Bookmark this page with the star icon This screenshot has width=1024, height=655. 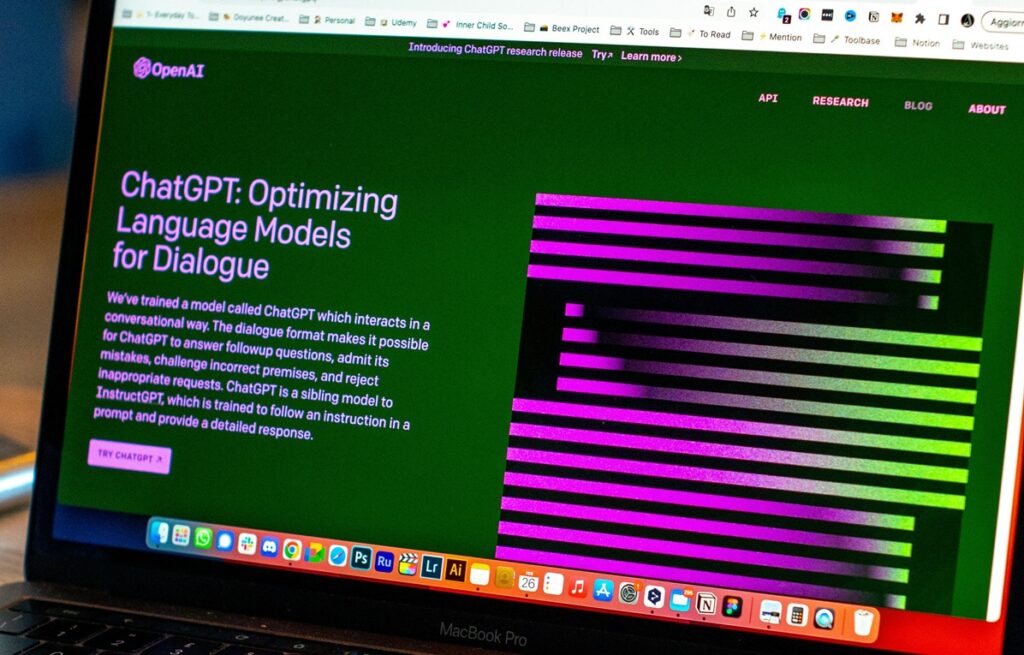753,13
